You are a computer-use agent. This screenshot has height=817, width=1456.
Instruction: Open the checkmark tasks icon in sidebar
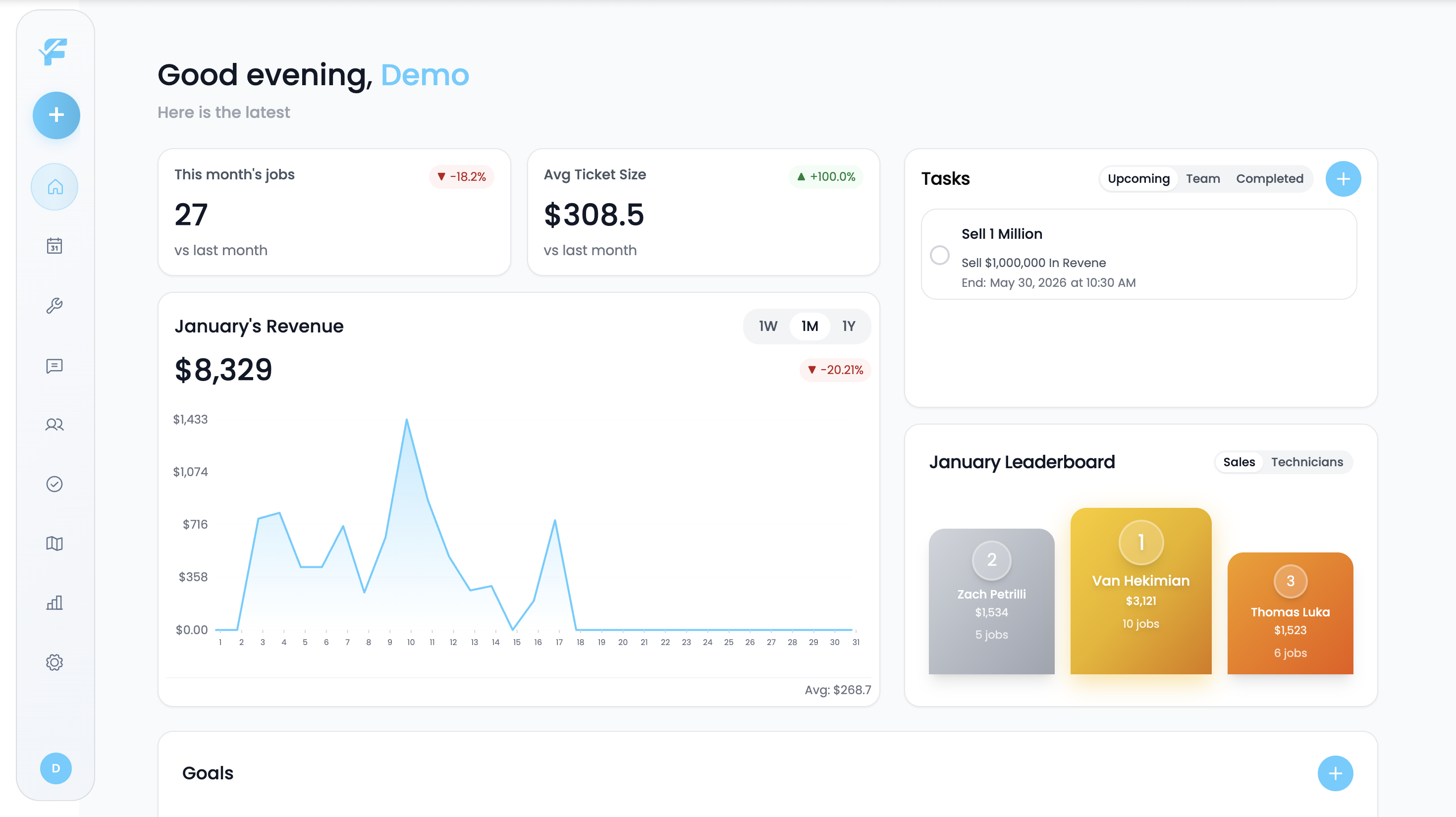55,484
